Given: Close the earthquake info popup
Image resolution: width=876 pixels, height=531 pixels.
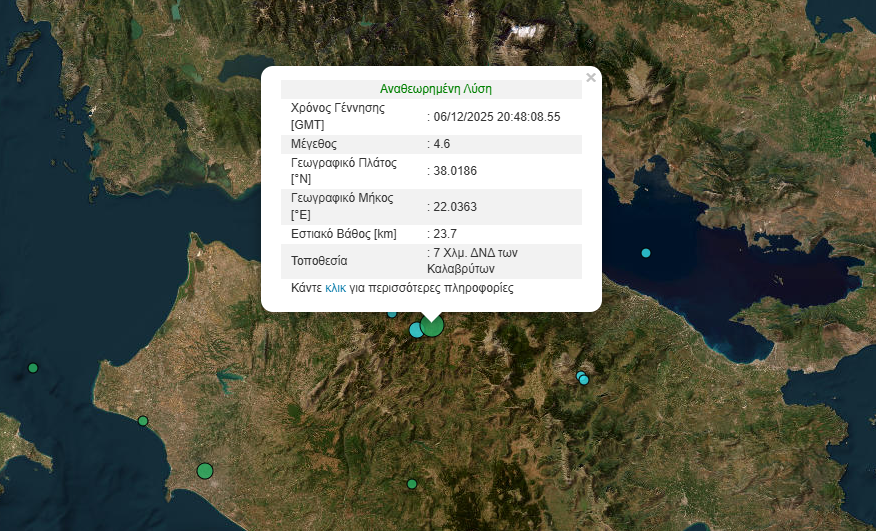Looking at the screenshot, I should (x=590, y=77).
